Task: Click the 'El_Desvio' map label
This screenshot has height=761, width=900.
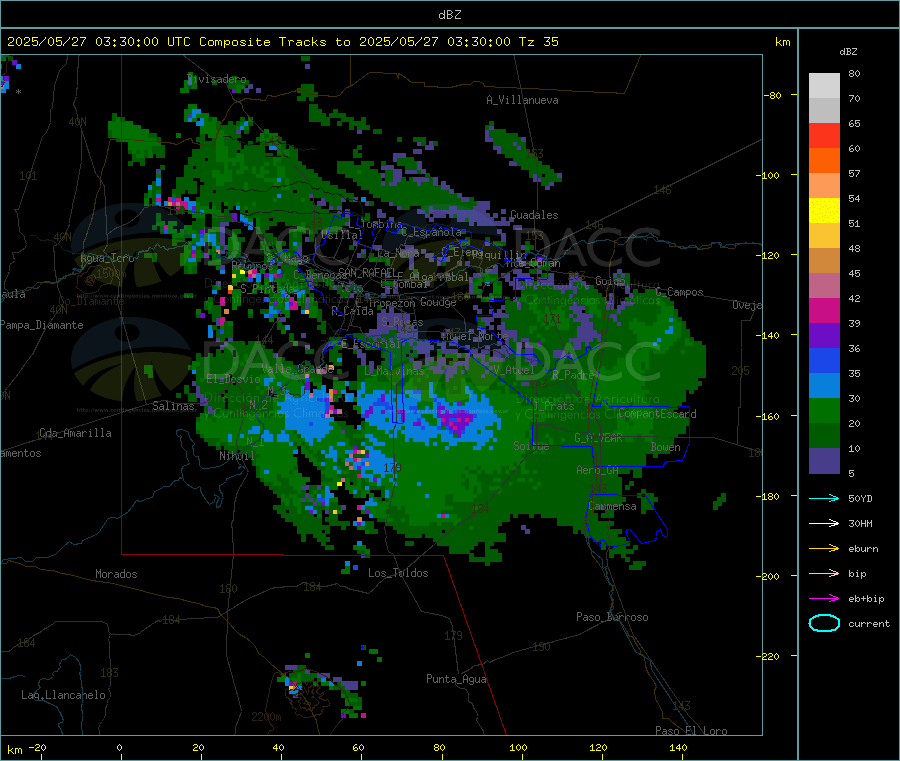Action: (233, 379)
